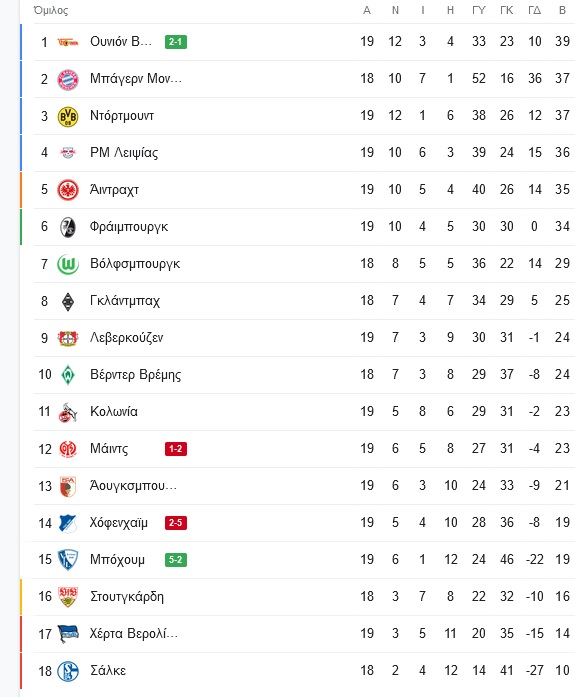Image resolution: width=575 pixels, height=697 pixels.
Task: Click the Eintracht Frankfurt eagle crest
Action: [x=68, y=190]
